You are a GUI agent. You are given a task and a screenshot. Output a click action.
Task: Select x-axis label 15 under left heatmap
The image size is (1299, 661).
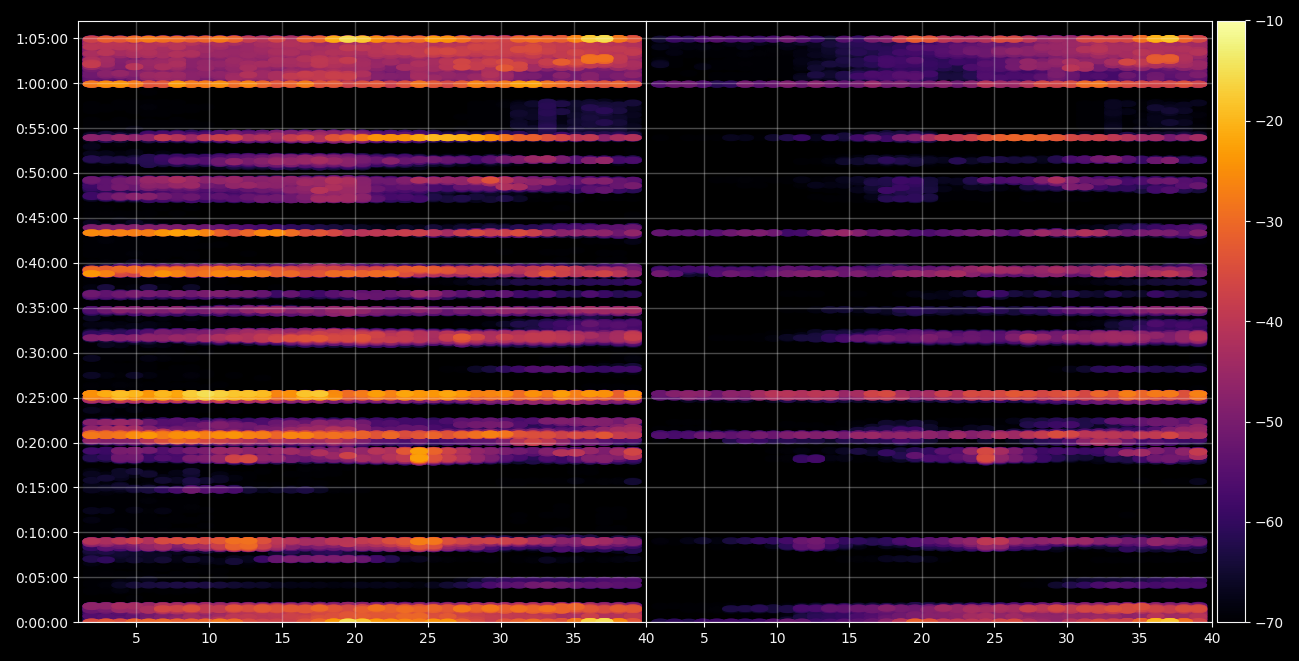click(282, 637)
